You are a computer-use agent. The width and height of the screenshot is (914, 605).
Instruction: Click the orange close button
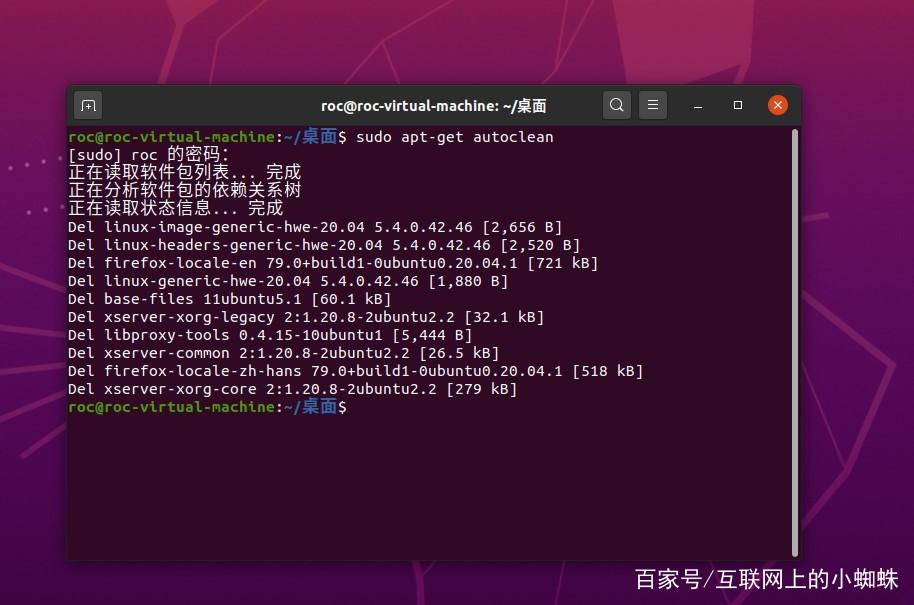pyautogui.click(x=778, y=104)
